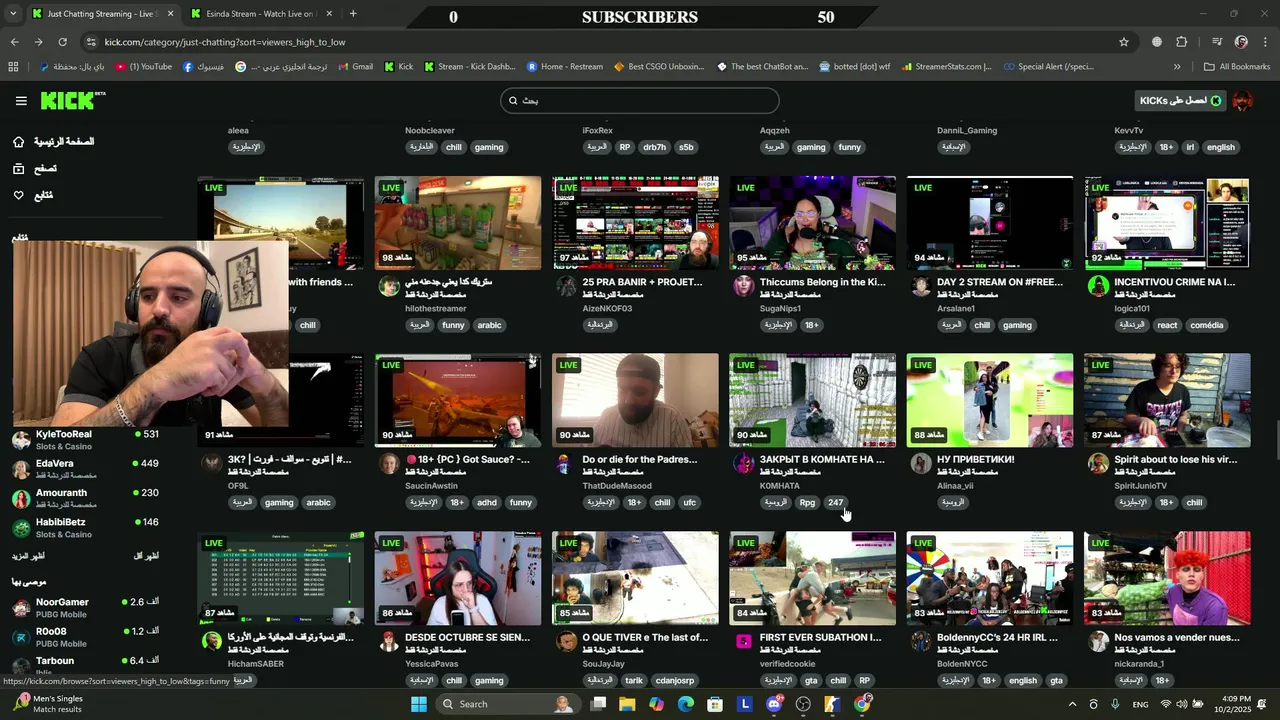The width and height of the screenshot is (1280, 720).
Task: Click the green KICKs purchase button
Action: point(1180,100)
